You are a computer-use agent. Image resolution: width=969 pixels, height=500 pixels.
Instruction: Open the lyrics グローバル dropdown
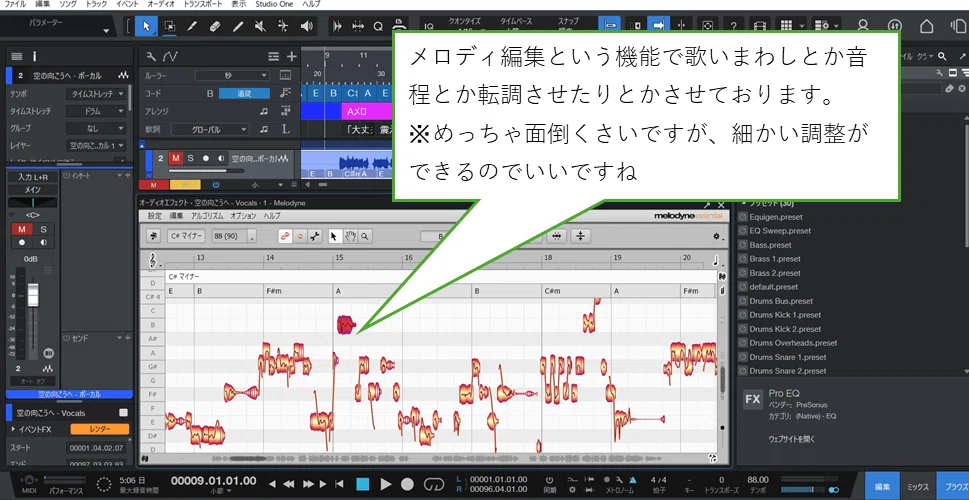click(210, 129)
